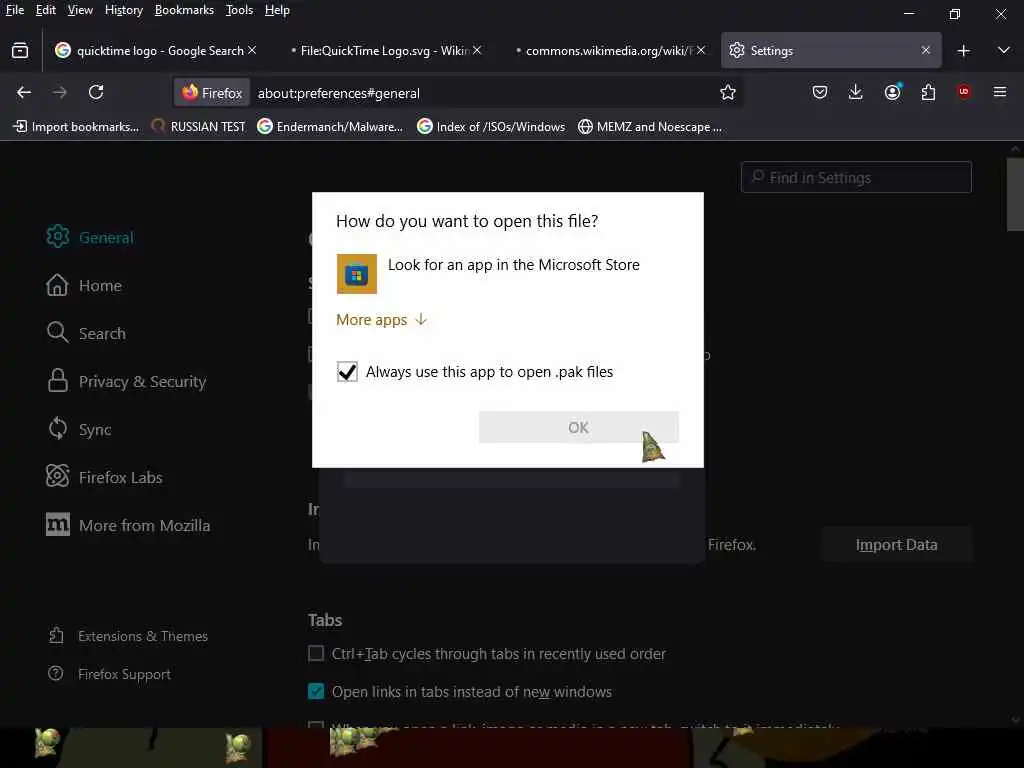Click the address bar URL
The width and height of the screenshot is (1024, 768).
pos(339,93)
